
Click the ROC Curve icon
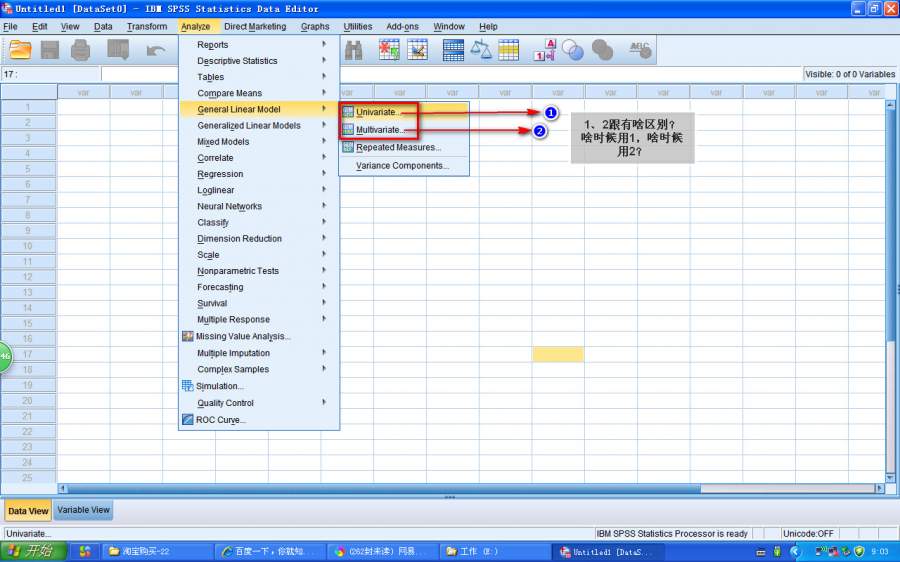coord(188,420)
